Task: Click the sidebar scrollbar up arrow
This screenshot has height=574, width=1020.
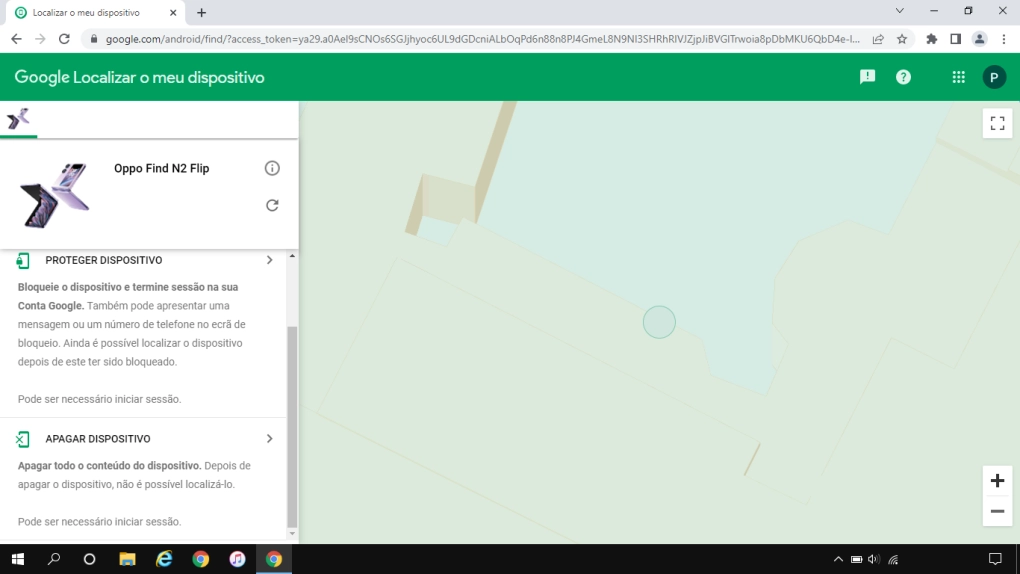Action: 292,256
